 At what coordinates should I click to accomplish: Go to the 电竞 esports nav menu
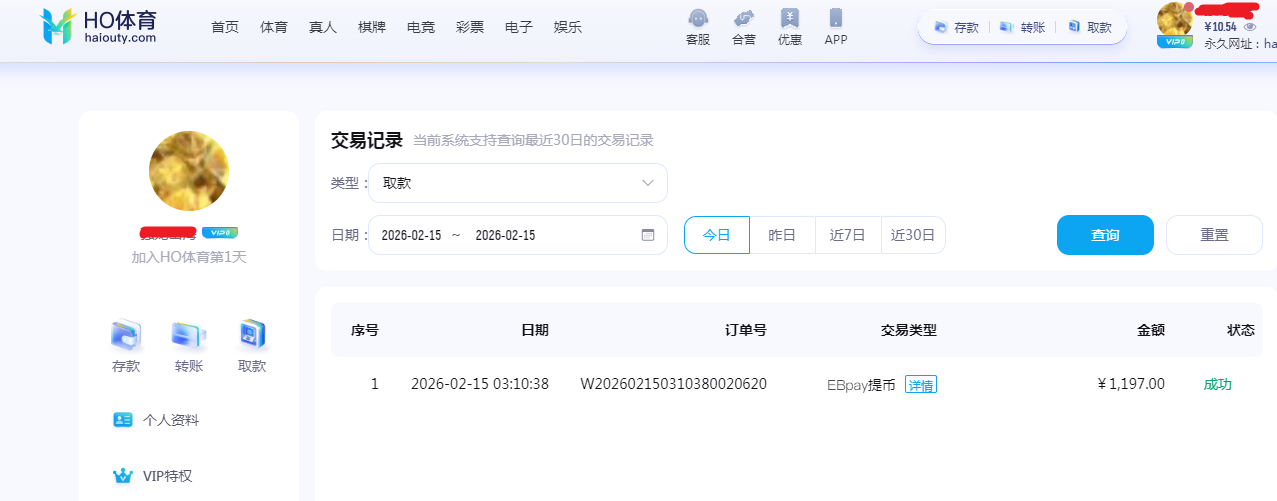[421, 27]
